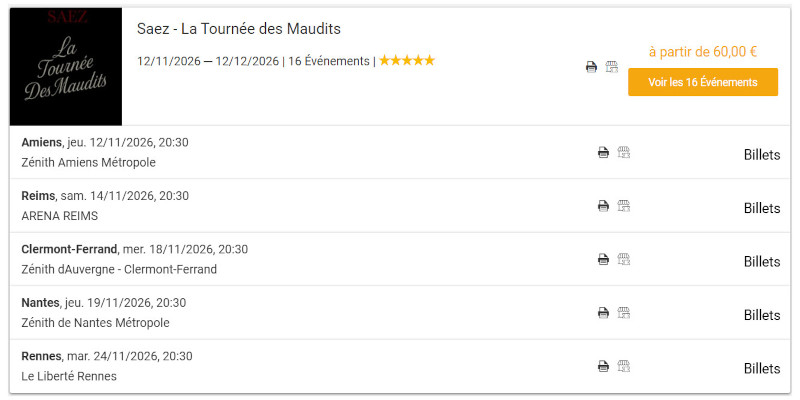The image size is (800, 400).
Task: Click the printer icon for the Reims event
Action: pyautogui.click(x=603, y=206)
